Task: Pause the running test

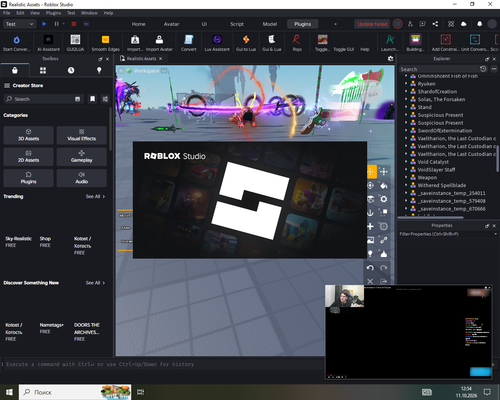Action: [x=56, y=24]
